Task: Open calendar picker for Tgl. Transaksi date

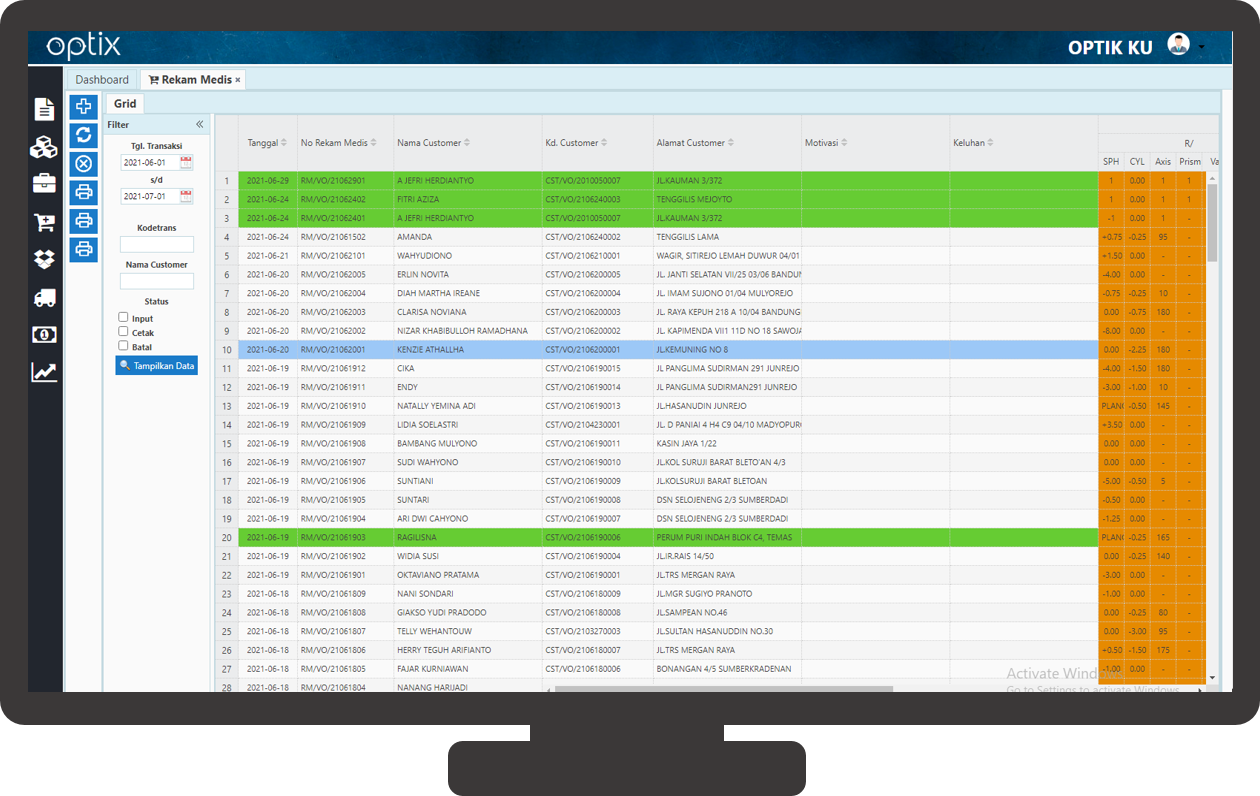Action: point(186,162)
